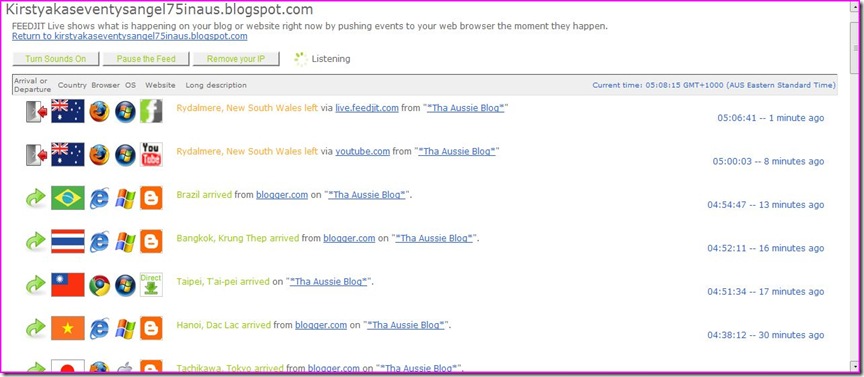Image resolution: width=864 pixels, height=377 pixels.
Task: Click the Arrival or Departure column header
Action: (x=33, y=85)
